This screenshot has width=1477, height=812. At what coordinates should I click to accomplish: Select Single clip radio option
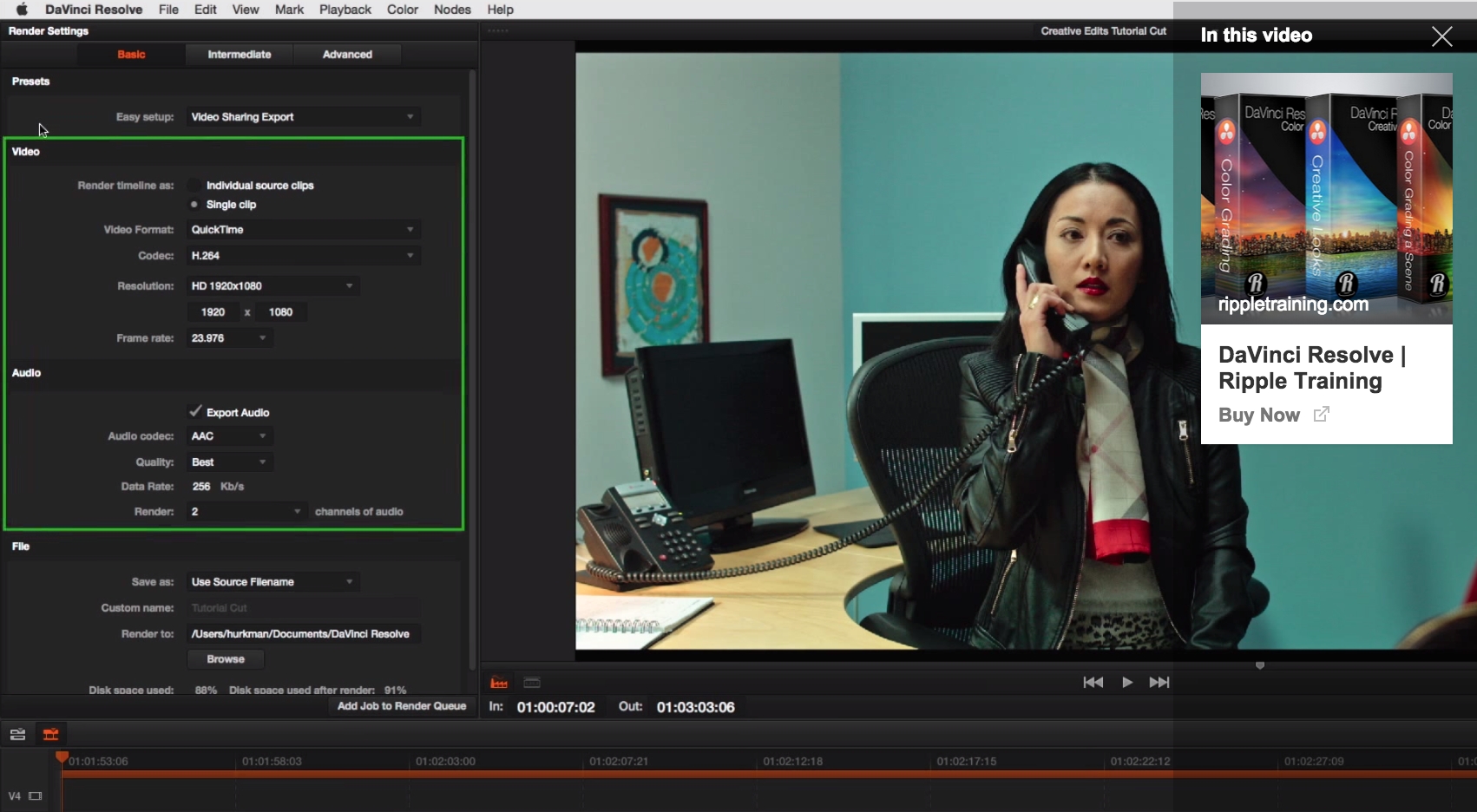(194, 205)
